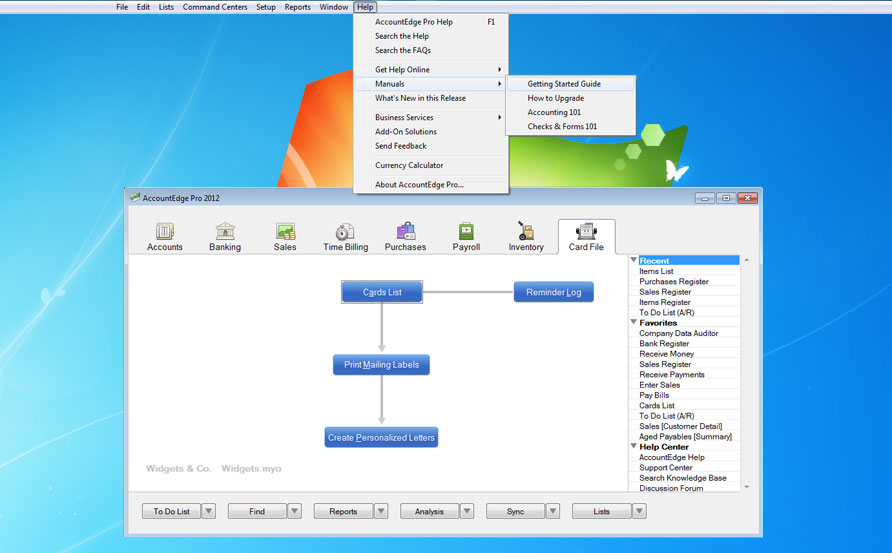The height and width of the screenshot is (553, 892).
Task: Open Company Data Auditor favorite
Action: click(678, 333)
